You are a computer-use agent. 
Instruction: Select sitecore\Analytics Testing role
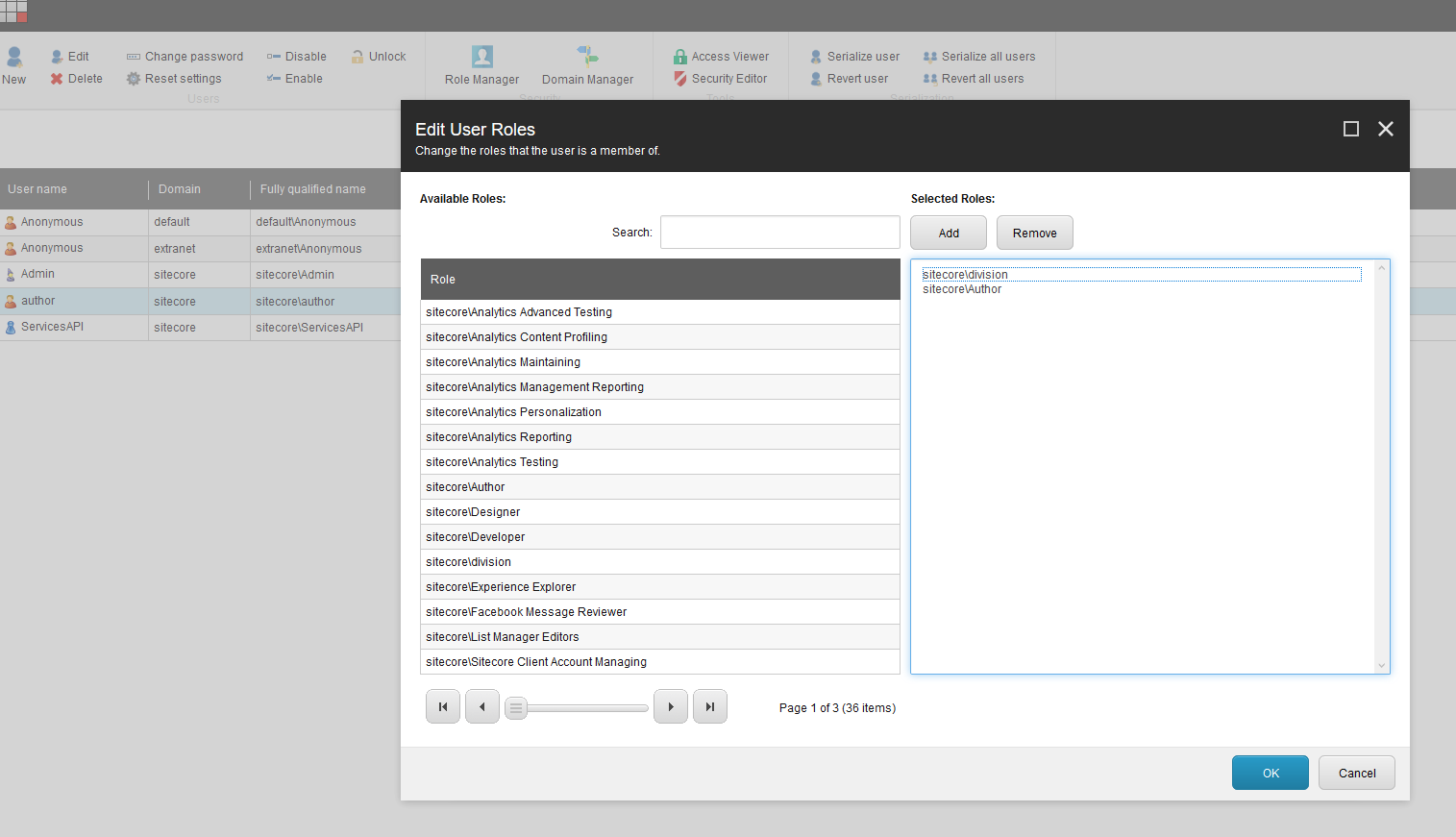tap(660, 462)
